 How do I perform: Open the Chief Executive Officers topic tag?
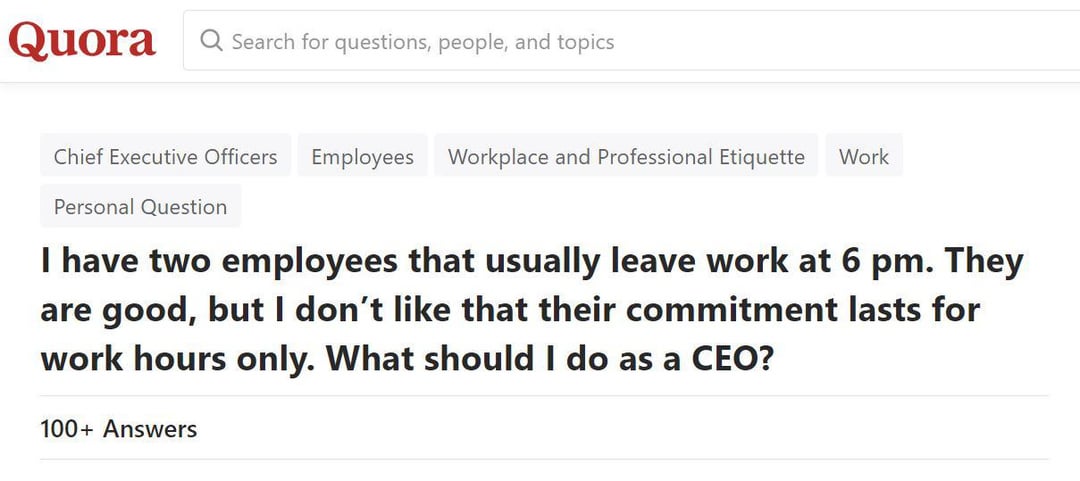pyautogui.click(x=166, y=157)
